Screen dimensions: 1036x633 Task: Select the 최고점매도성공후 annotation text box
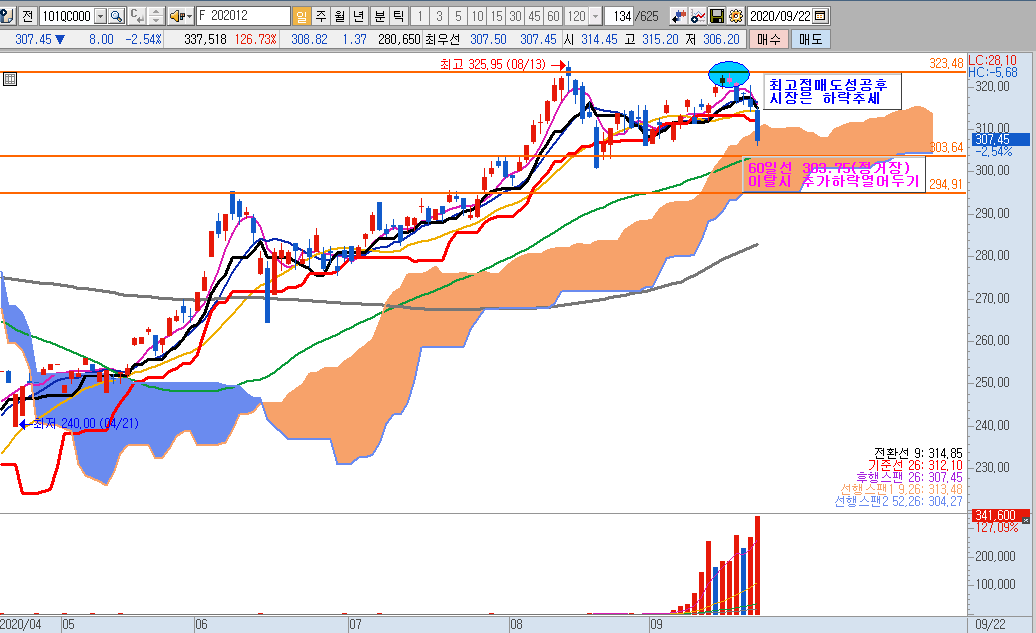tap(833, 91)
